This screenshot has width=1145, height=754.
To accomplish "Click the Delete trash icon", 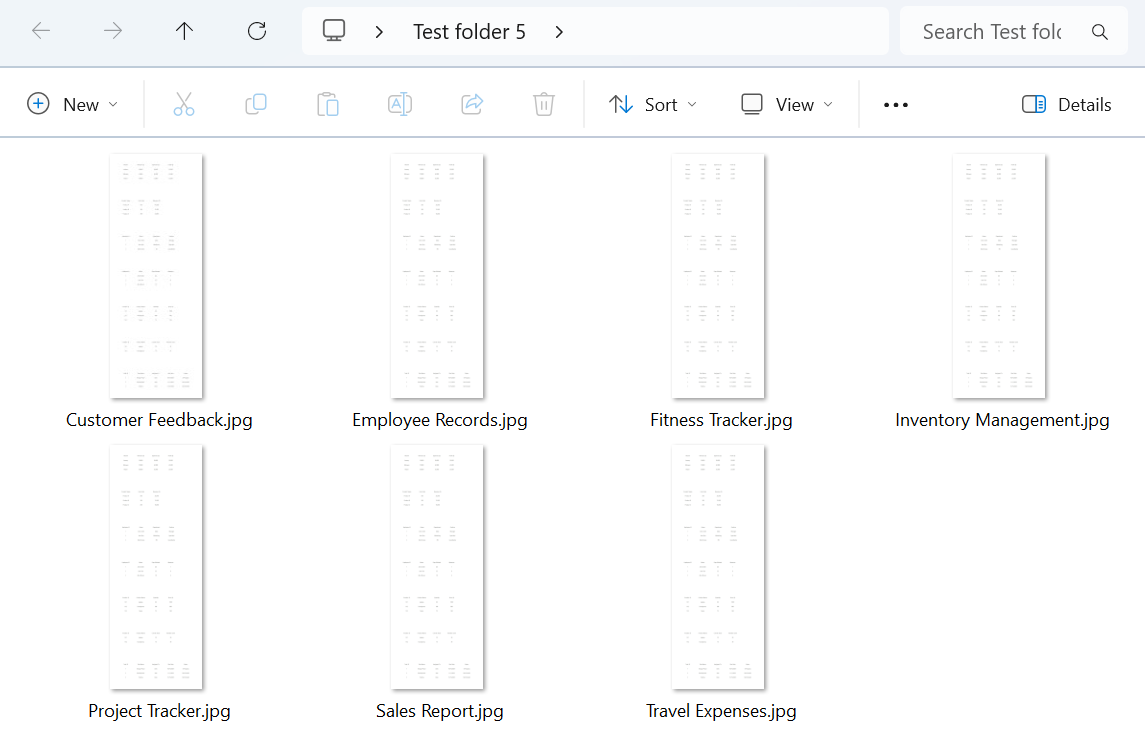I will coord(544,104).
